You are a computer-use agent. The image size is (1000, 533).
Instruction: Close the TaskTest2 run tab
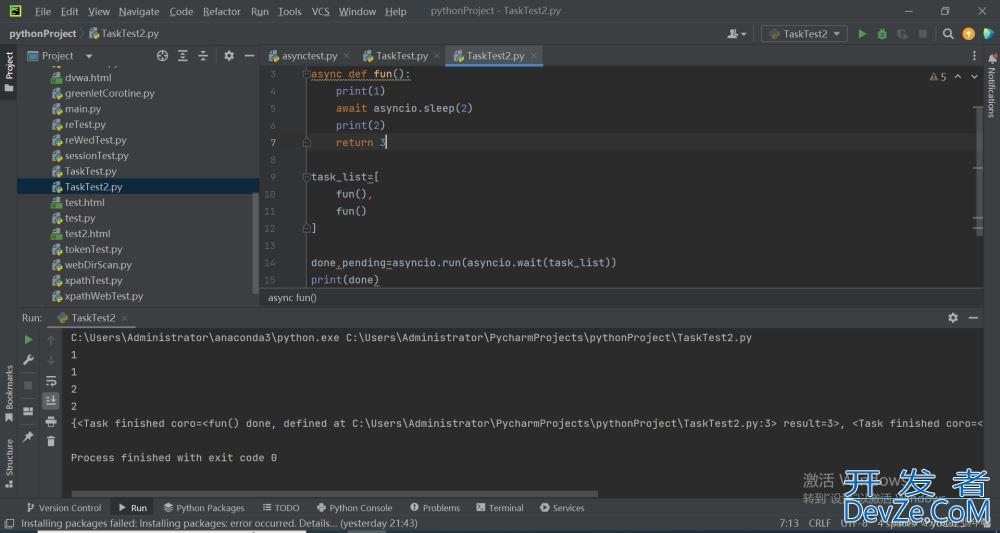124,318
